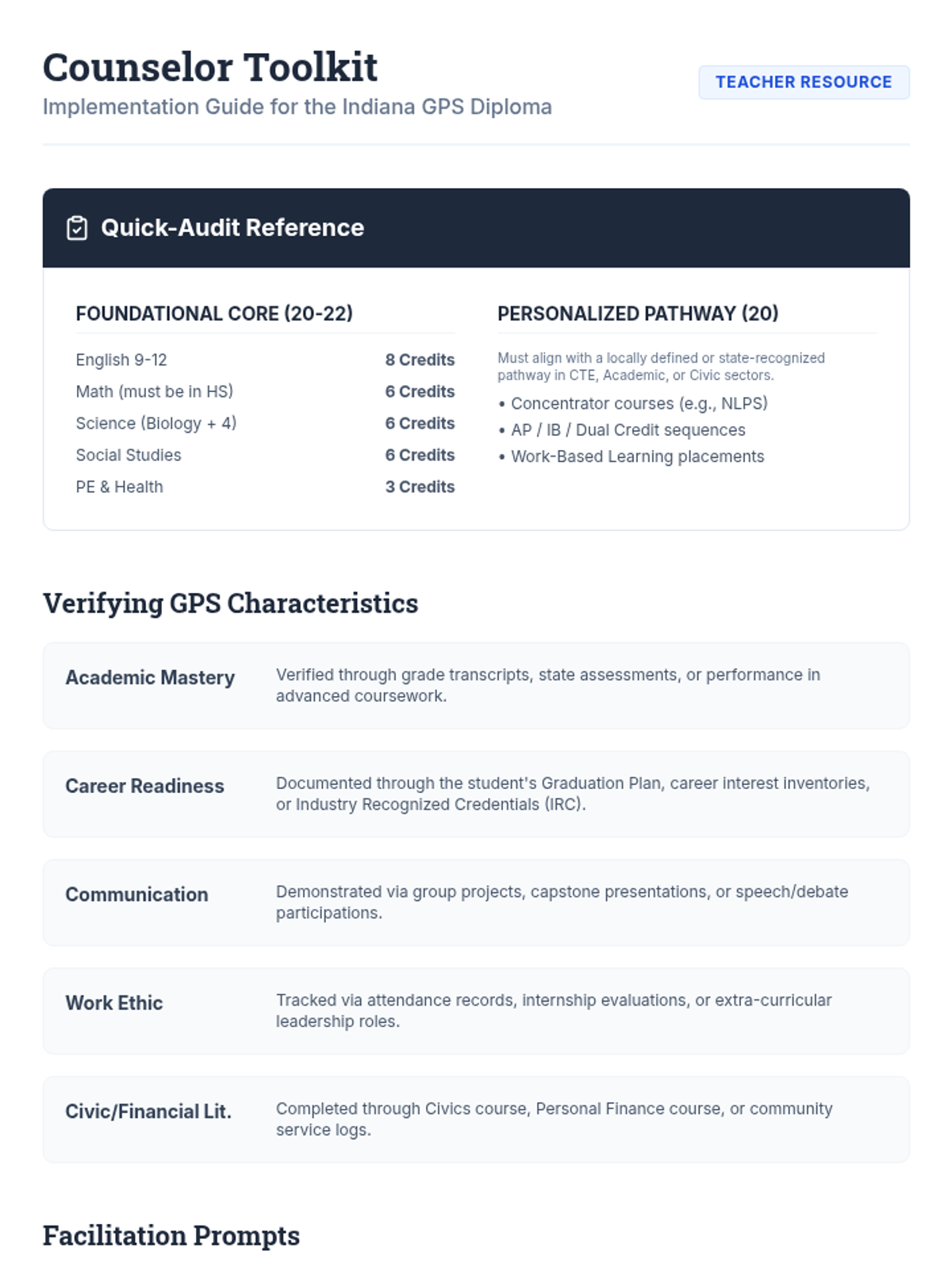Click the Quick-Audit Reference header text

pyautogui.click(x=232, y=228)
